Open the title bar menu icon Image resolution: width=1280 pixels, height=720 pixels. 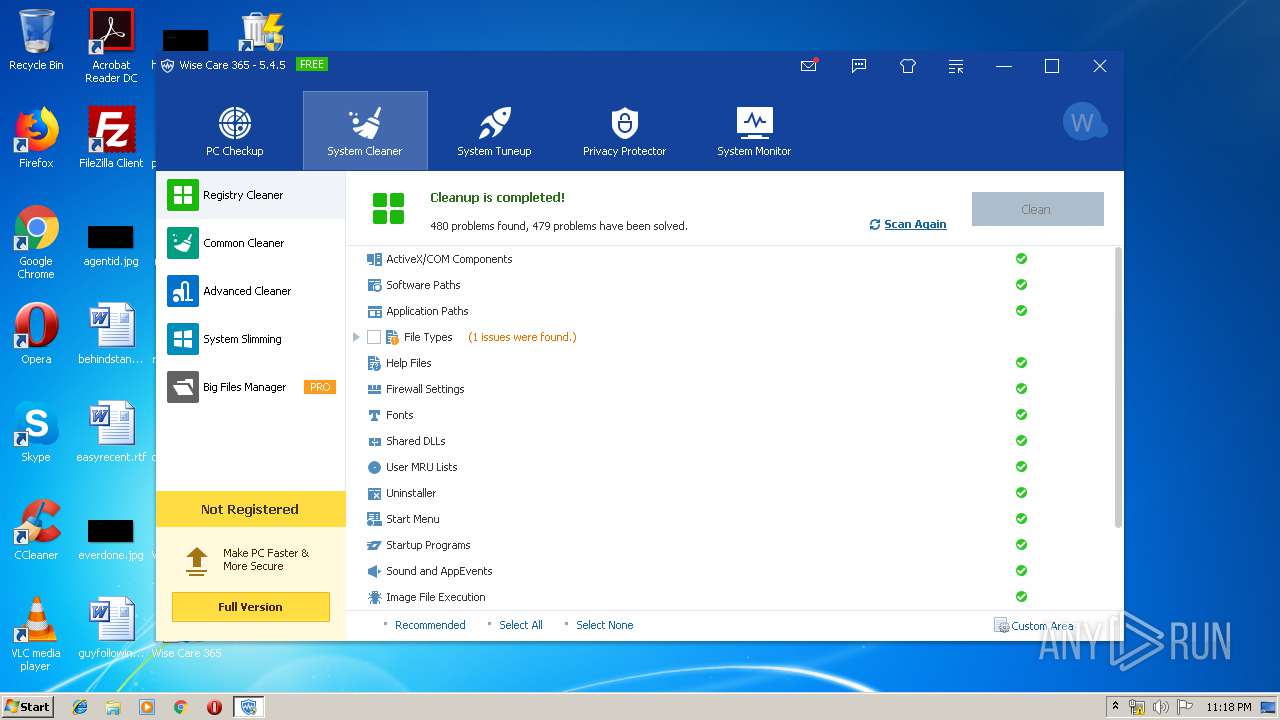tap(956, 66)
